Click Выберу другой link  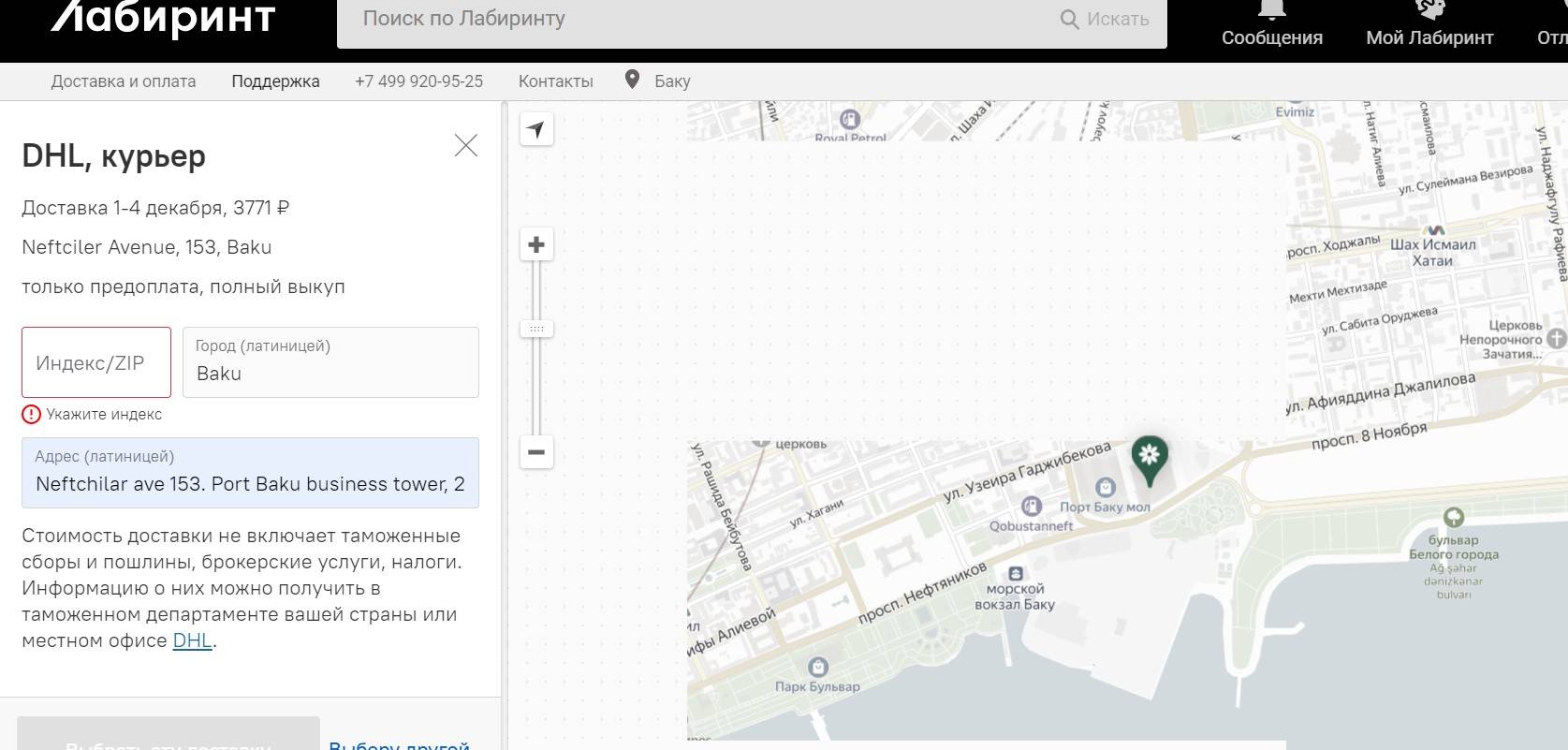pyautogui.click(x=399, y=744)
